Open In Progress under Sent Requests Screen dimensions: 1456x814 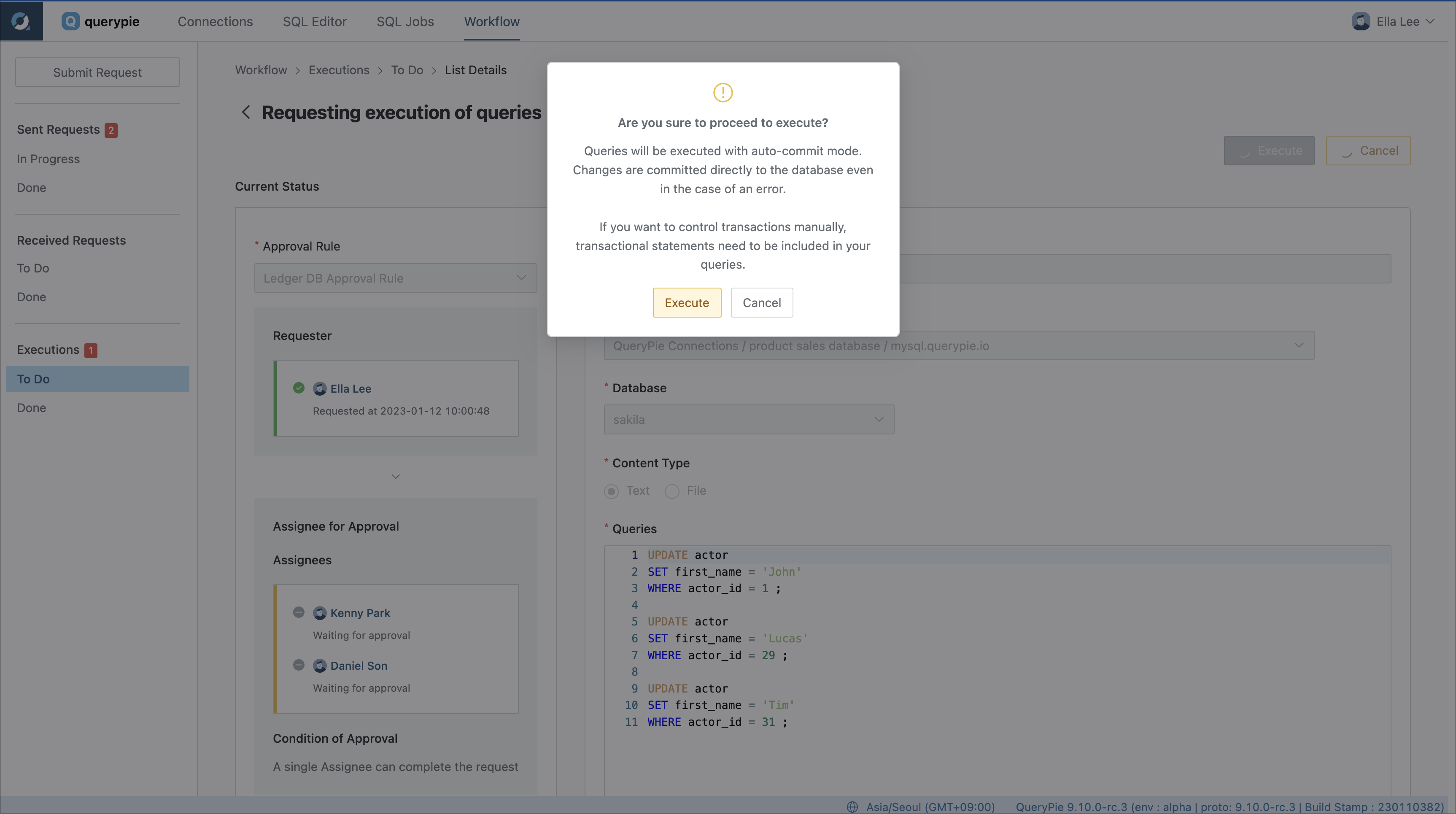click(x=48, y=159)
